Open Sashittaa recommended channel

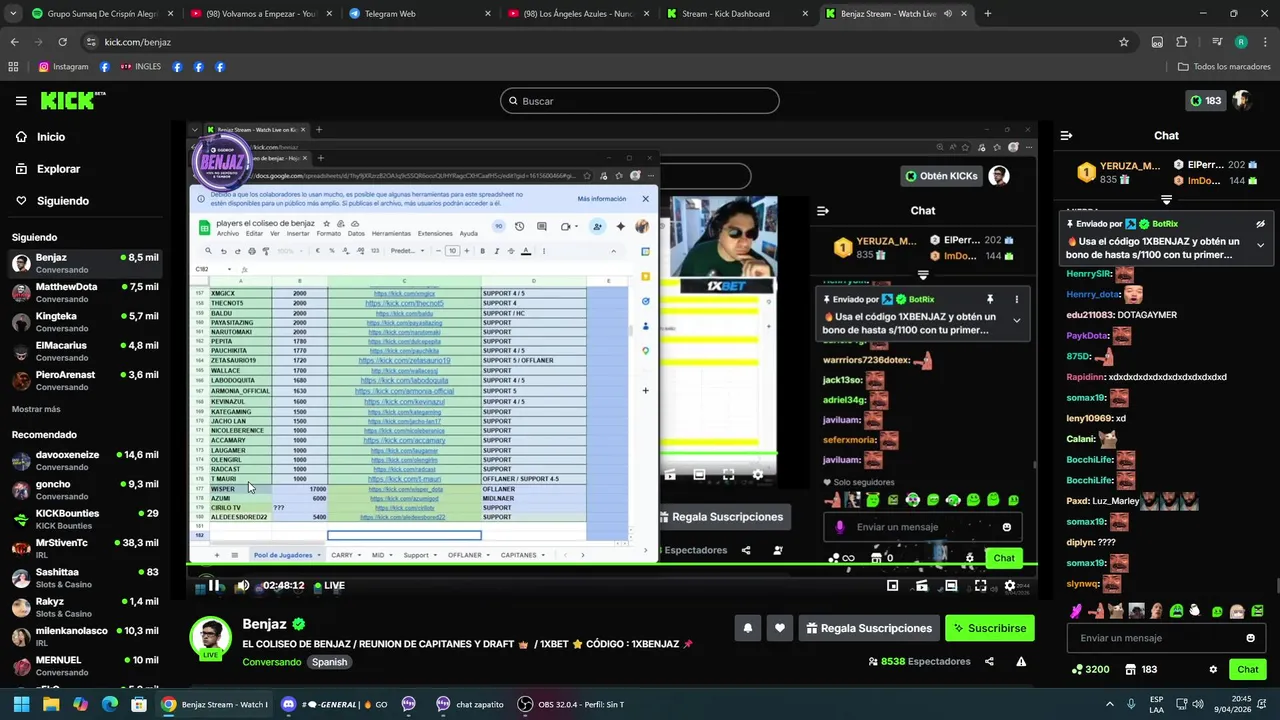click(85, 578)
